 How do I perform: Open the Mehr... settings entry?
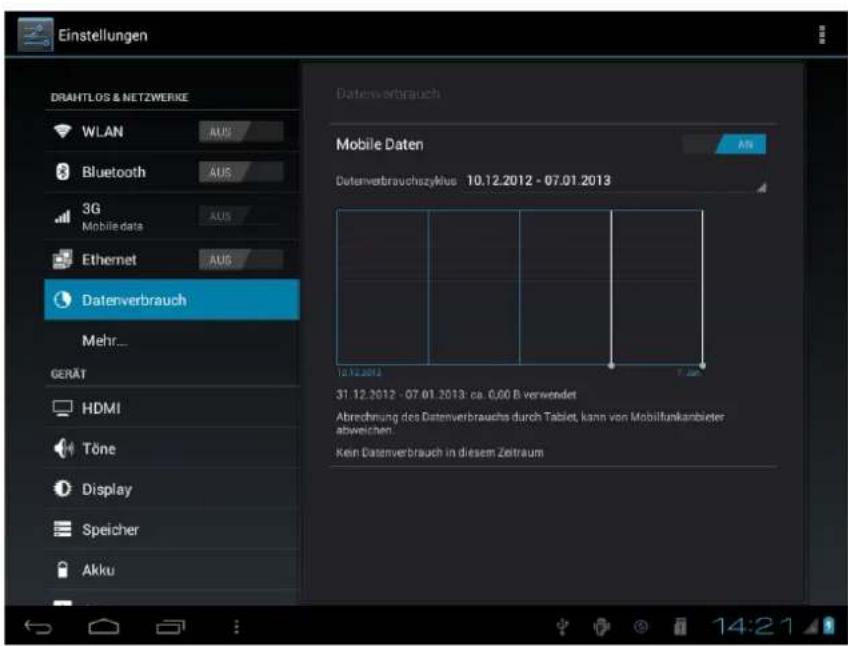(172, 341)
